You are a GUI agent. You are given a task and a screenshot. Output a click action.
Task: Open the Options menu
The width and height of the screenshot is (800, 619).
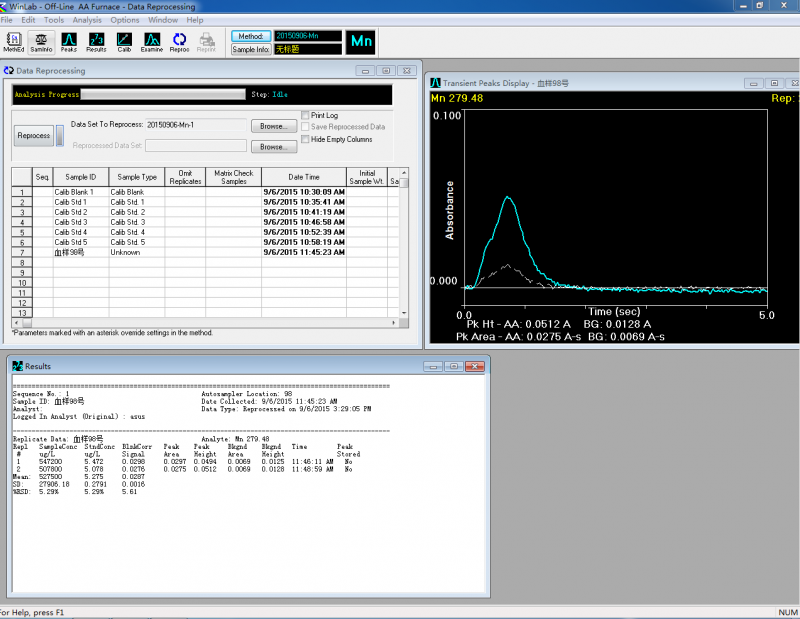tap(125, 20)
